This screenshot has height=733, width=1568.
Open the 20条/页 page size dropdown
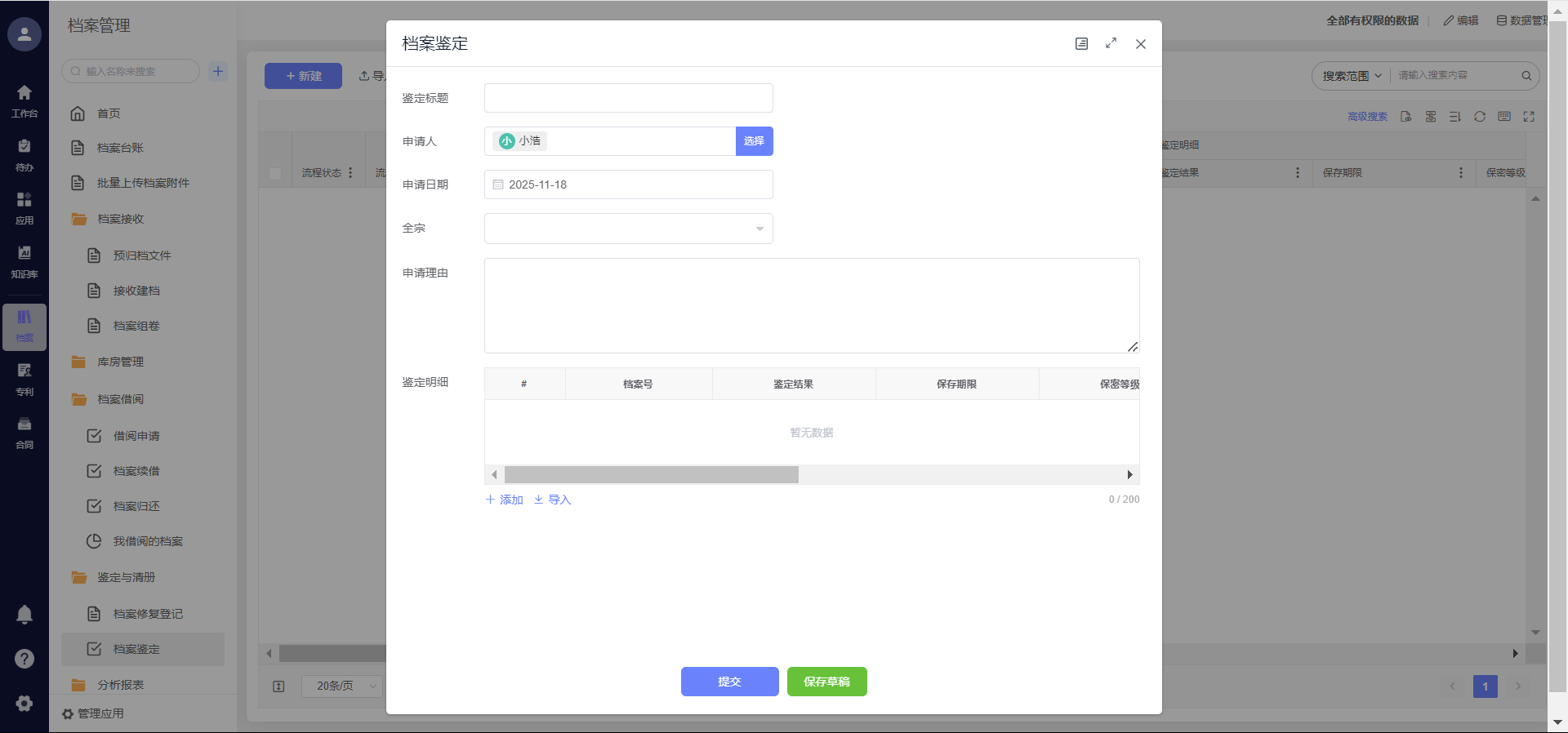pos(342,686)
